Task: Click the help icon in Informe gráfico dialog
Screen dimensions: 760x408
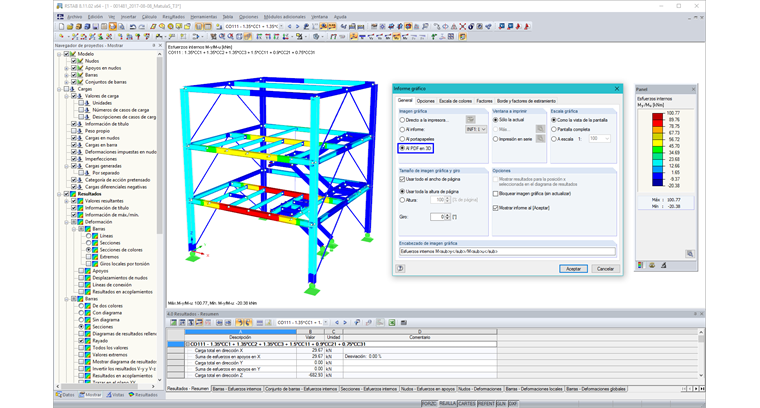Action: tap(400, 268)
